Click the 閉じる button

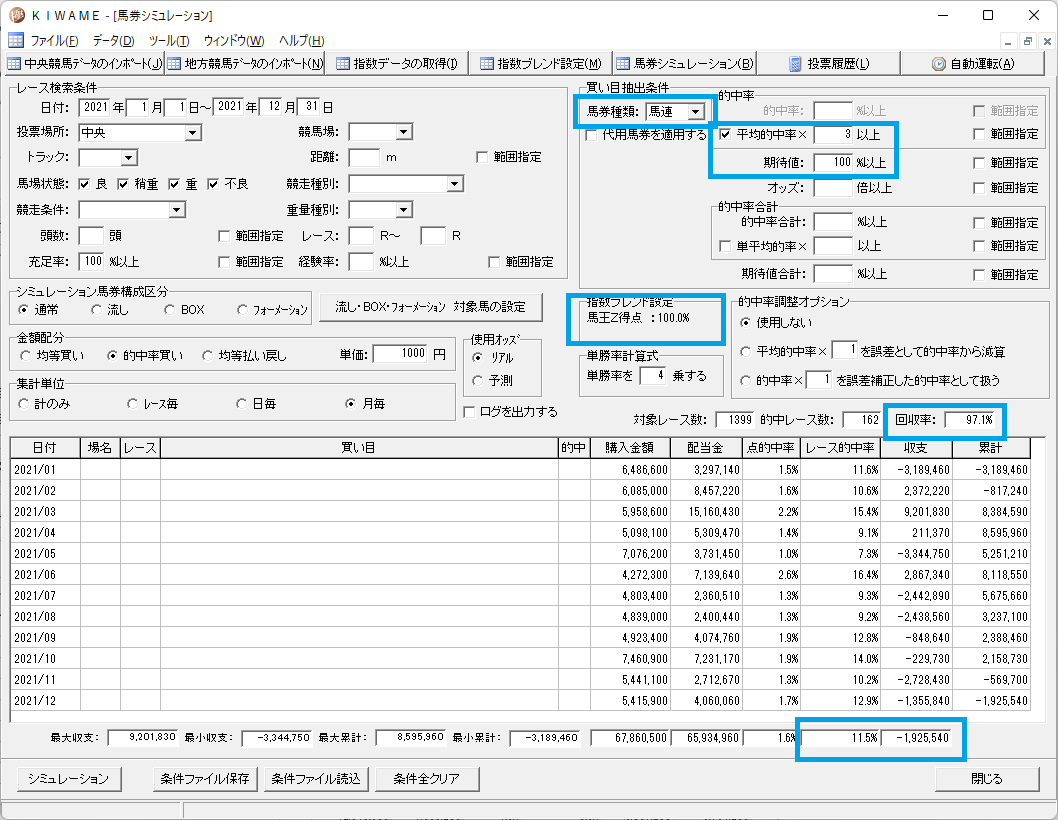[986, 779]
